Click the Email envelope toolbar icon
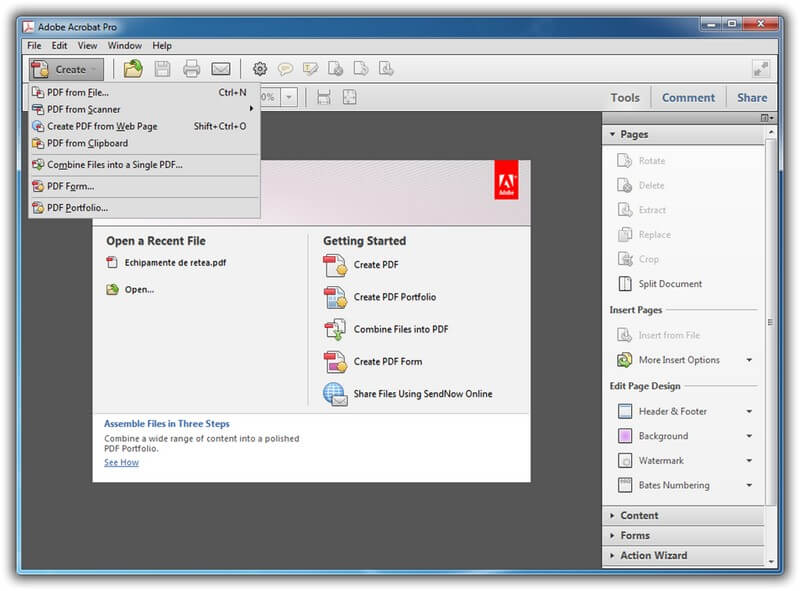Image resolution: width=800 pixels, height=591 pixels. tap(221, 69)
